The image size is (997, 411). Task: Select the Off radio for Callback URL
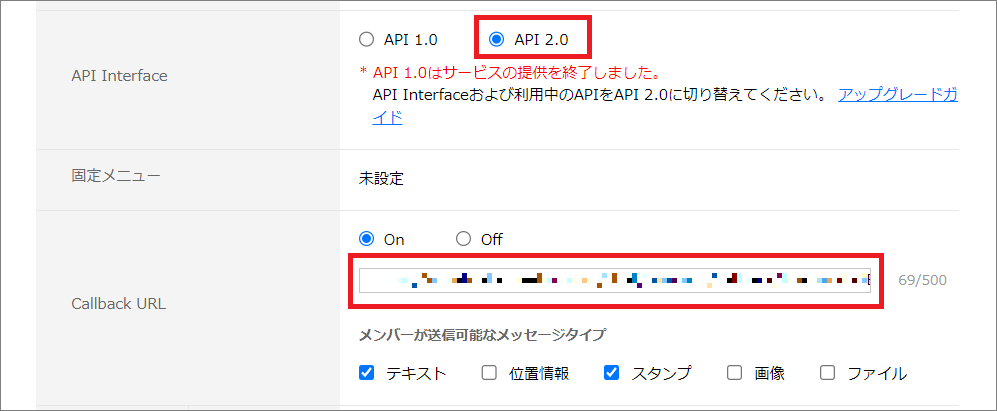(463, 239)
